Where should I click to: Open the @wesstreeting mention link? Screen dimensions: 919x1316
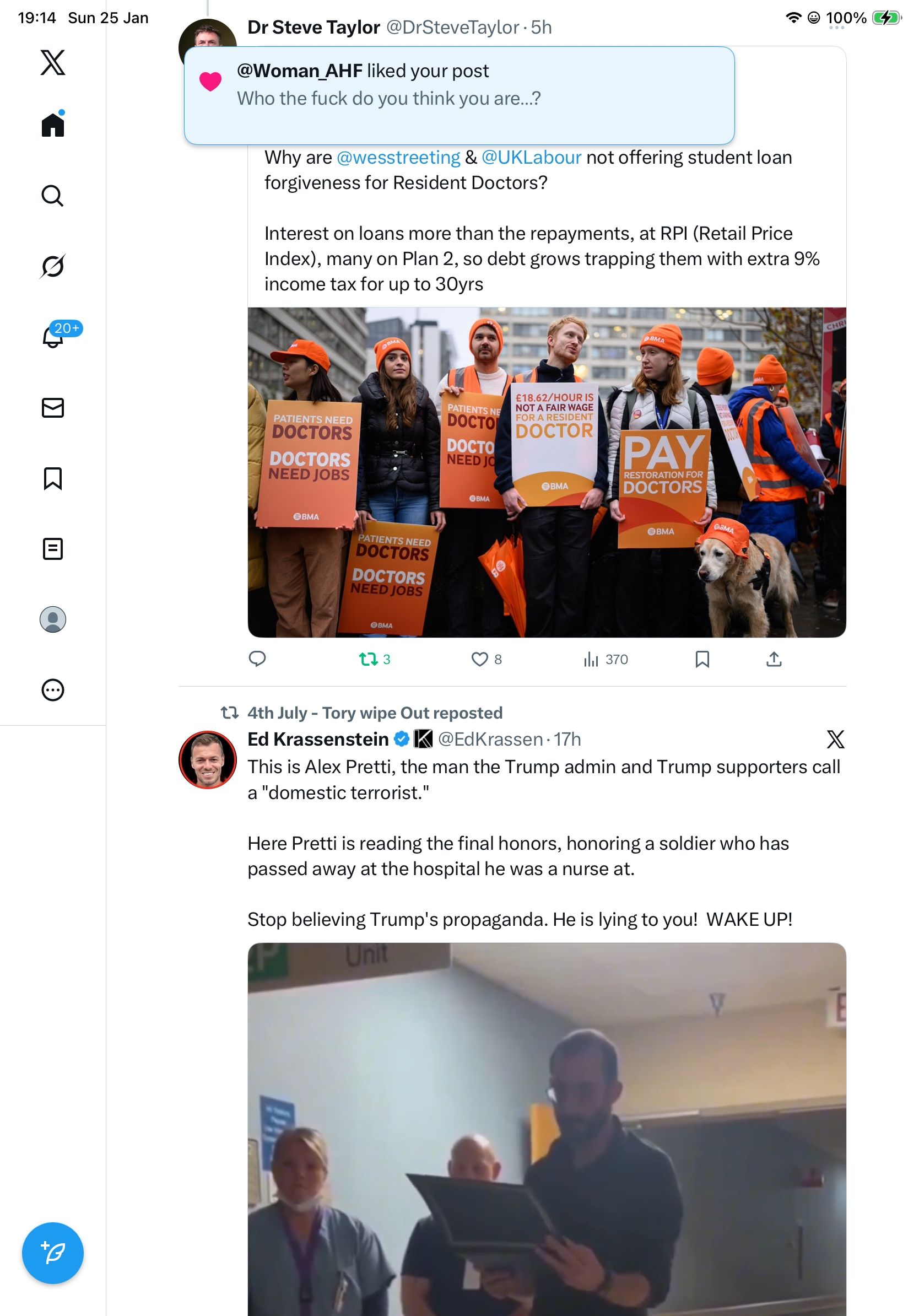398,157
